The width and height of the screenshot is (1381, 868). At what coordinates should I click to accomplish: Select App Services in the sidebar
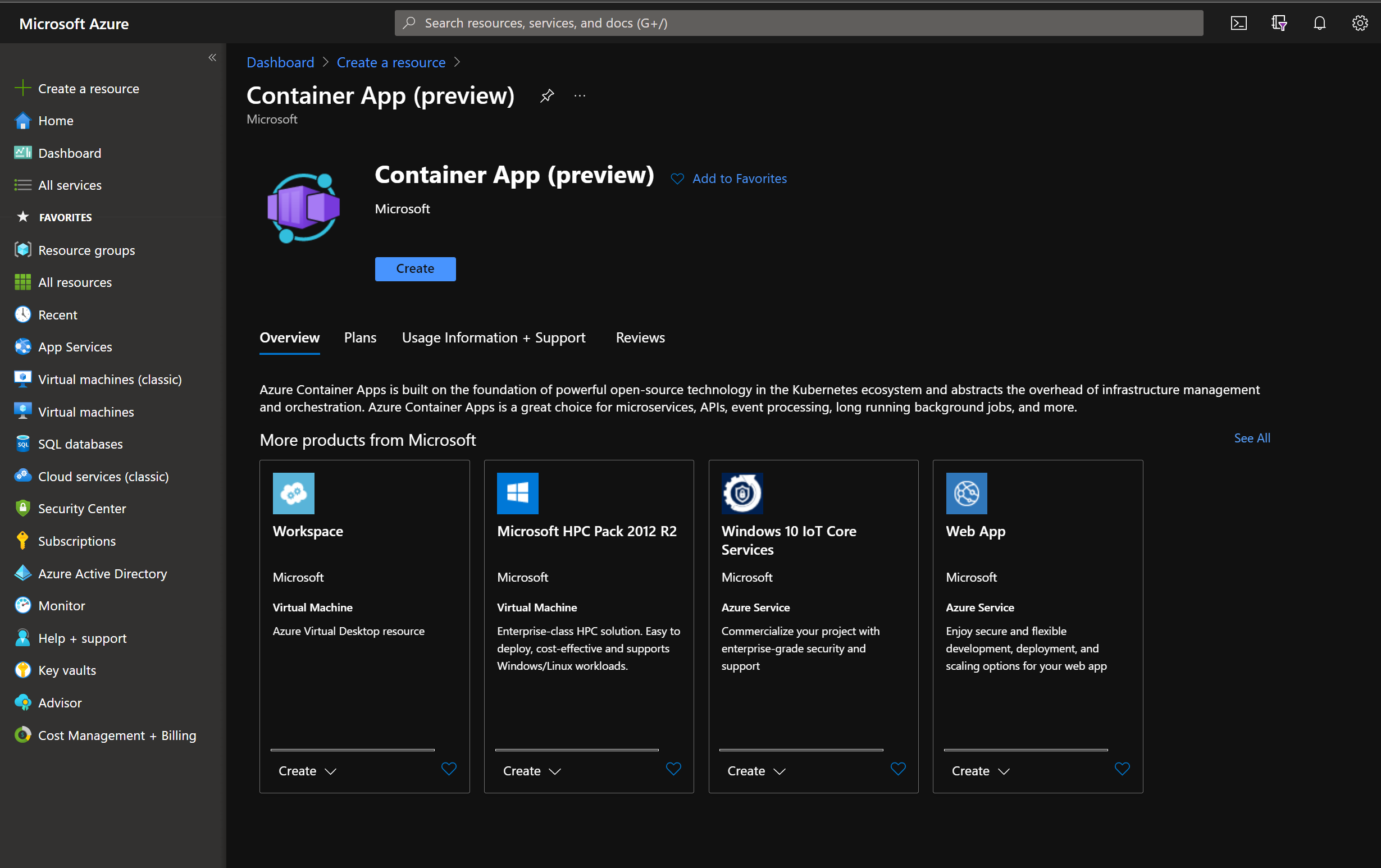pos(75,346)
